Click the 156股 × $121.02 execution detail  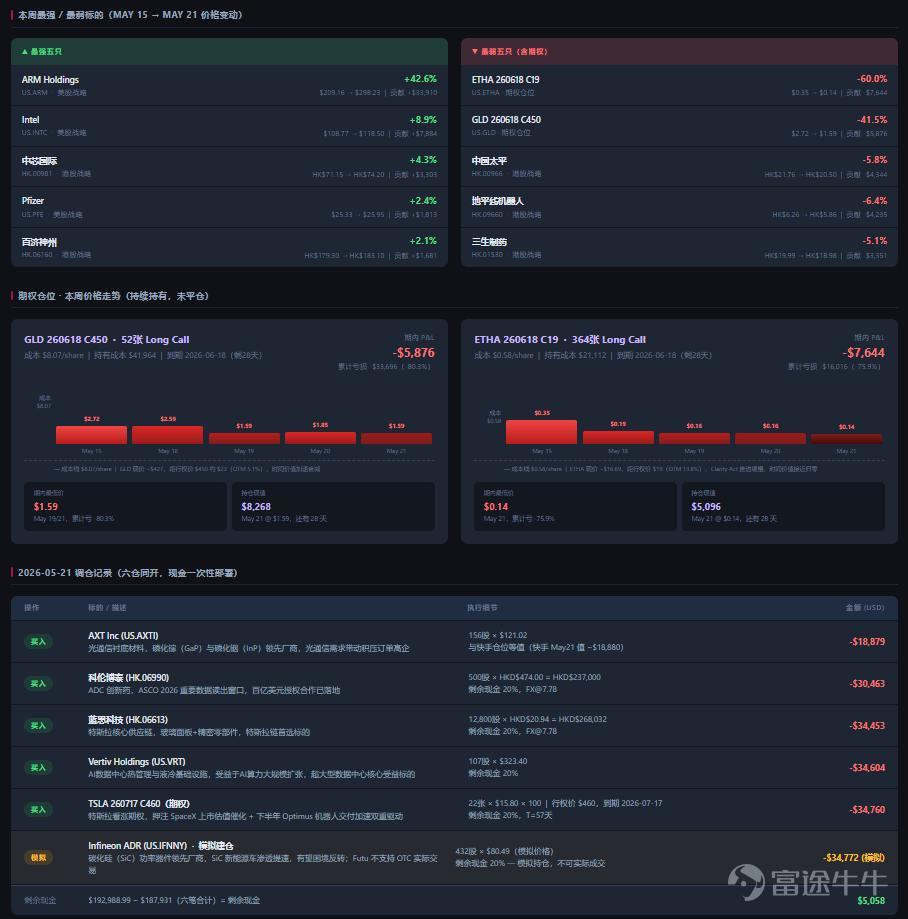498,635
